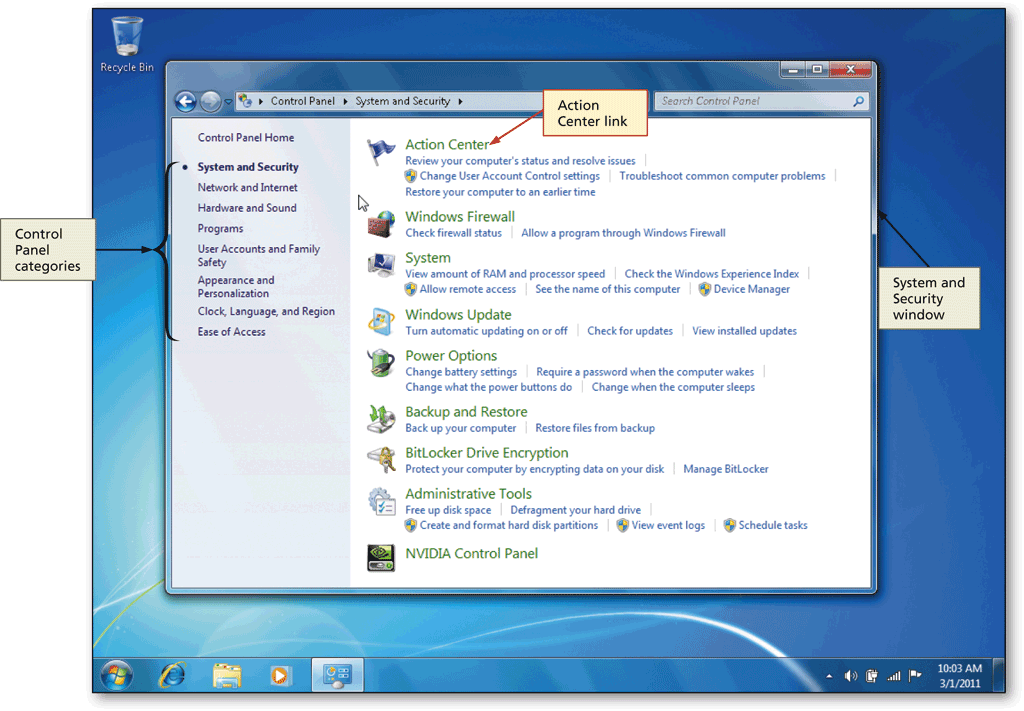1024x711 pixels.
Task: Click Turn automatic updating on or off
Action: tap(487, 331)
